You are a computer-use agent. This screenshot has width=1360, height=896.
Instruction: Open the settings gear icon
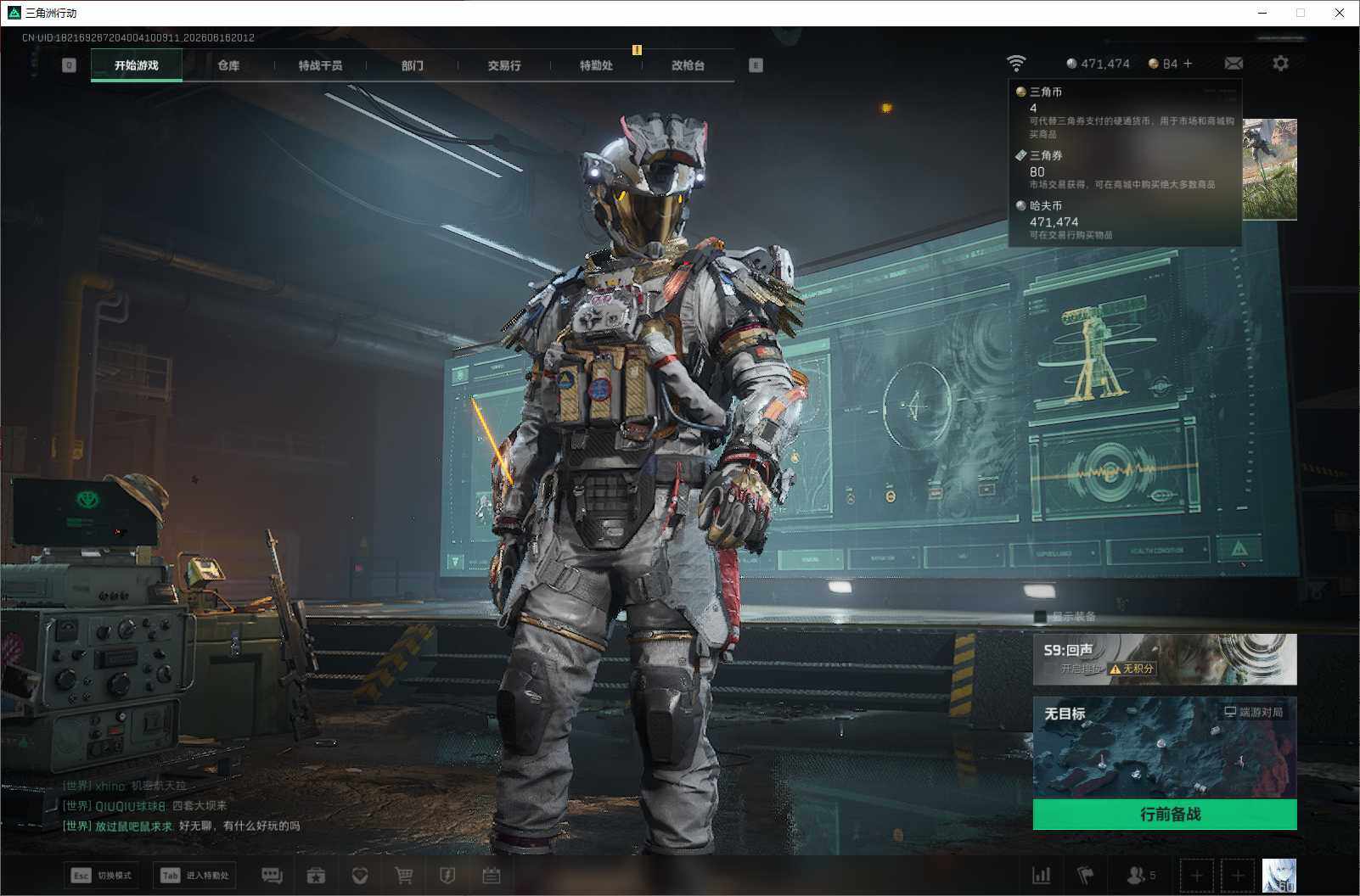1280,64
